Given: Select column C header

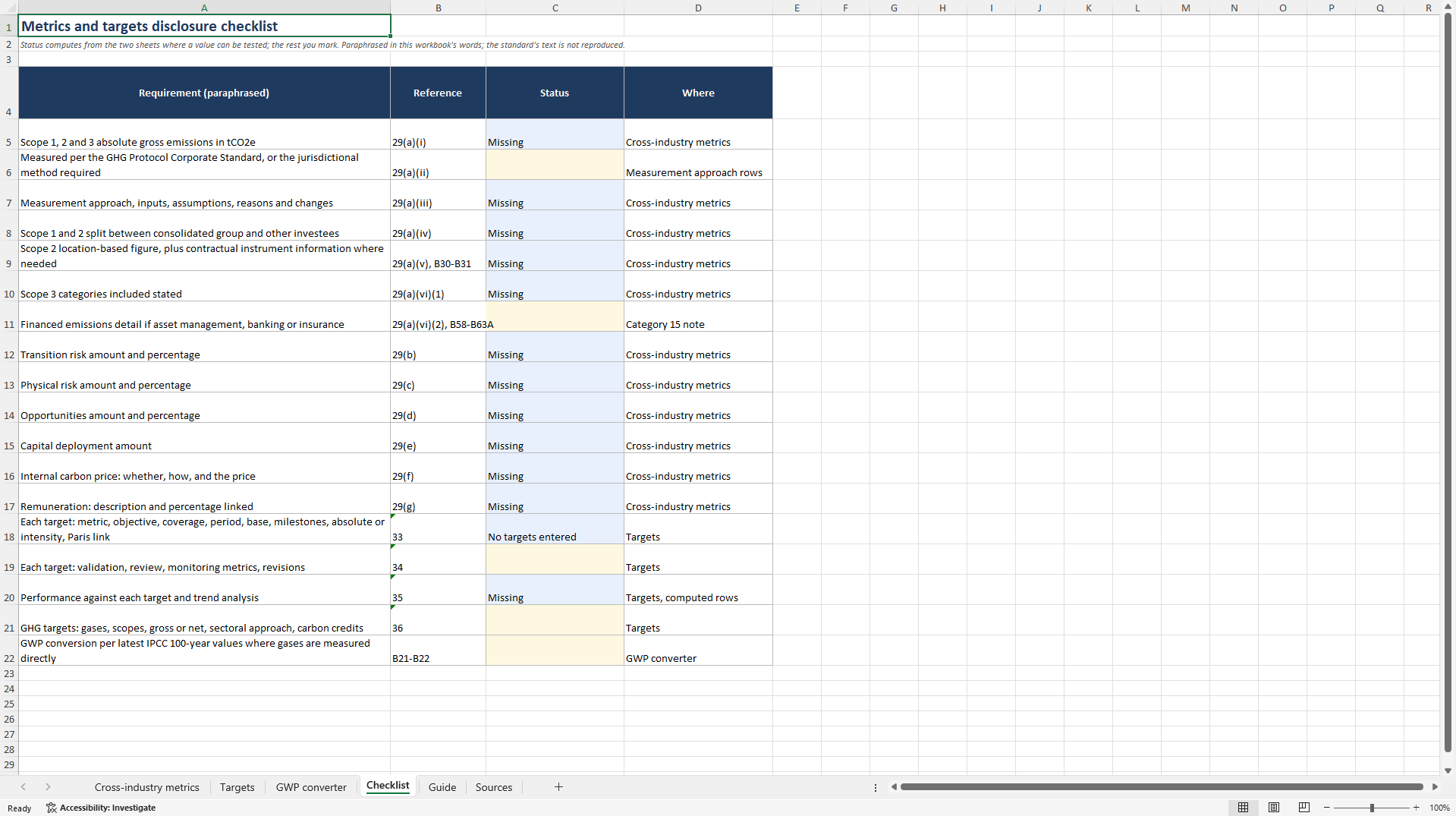Looking at the screenshot, I should point(555,8).
